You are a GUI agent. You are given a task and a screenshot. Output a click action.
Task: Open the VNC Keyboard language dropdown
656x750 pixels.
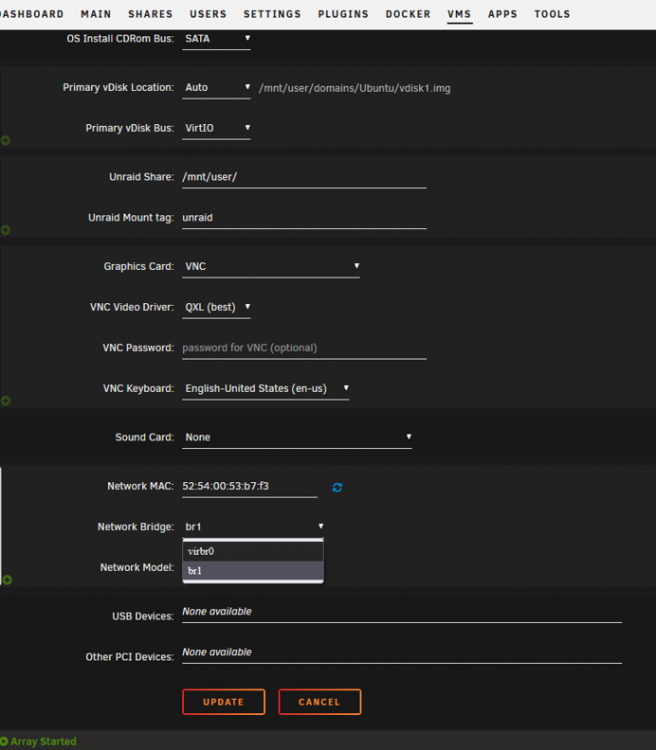(x=266, y=389)
